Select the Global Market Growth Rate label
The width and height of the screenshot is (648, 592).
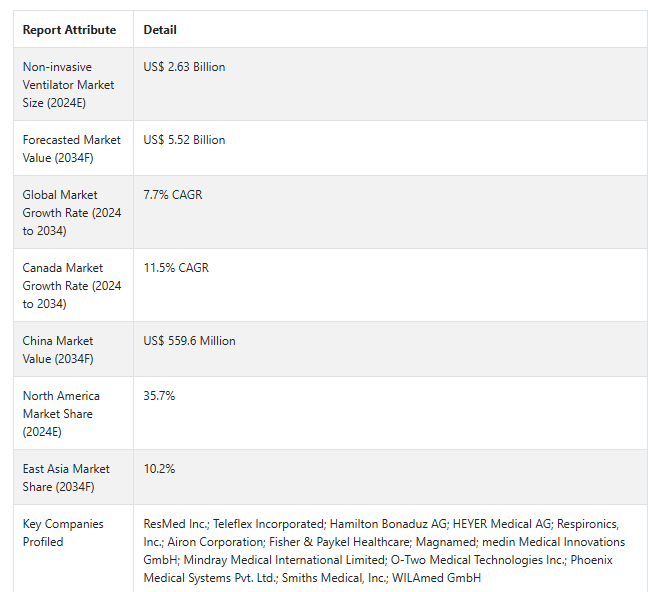(72, 213)
